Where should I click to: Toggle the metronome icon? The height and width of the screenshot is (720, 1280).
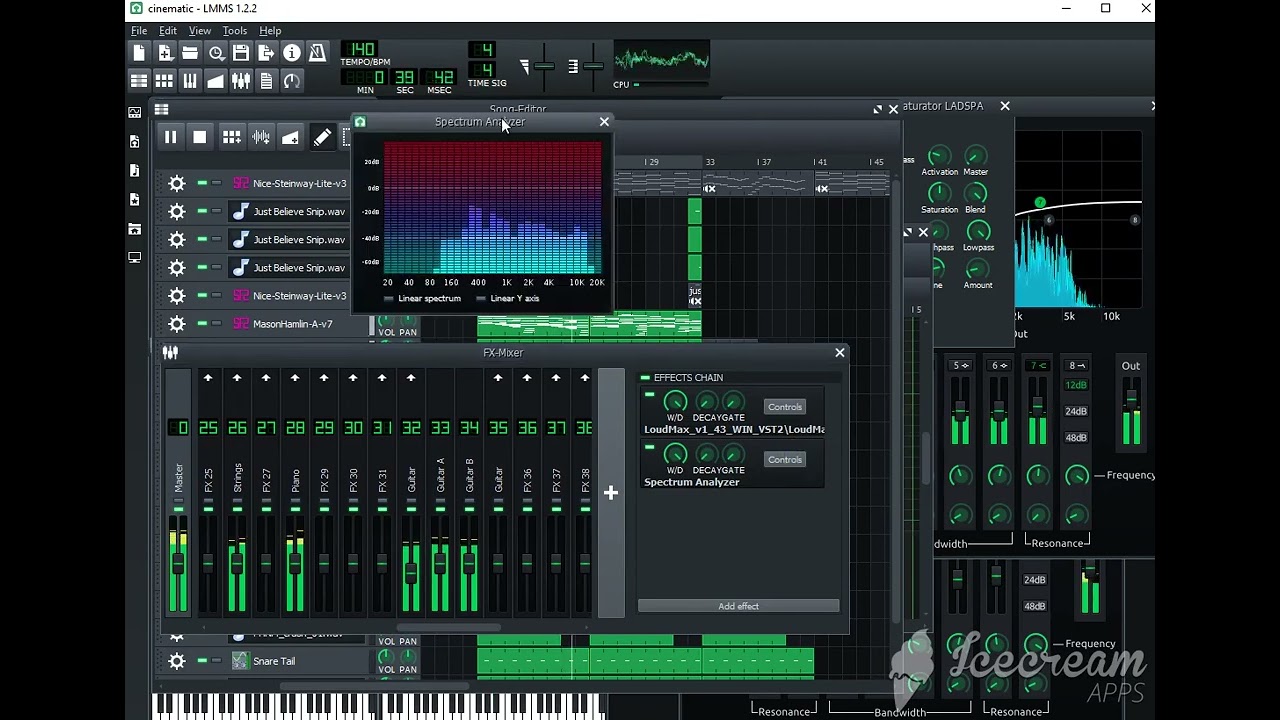(x=317, y=53)
